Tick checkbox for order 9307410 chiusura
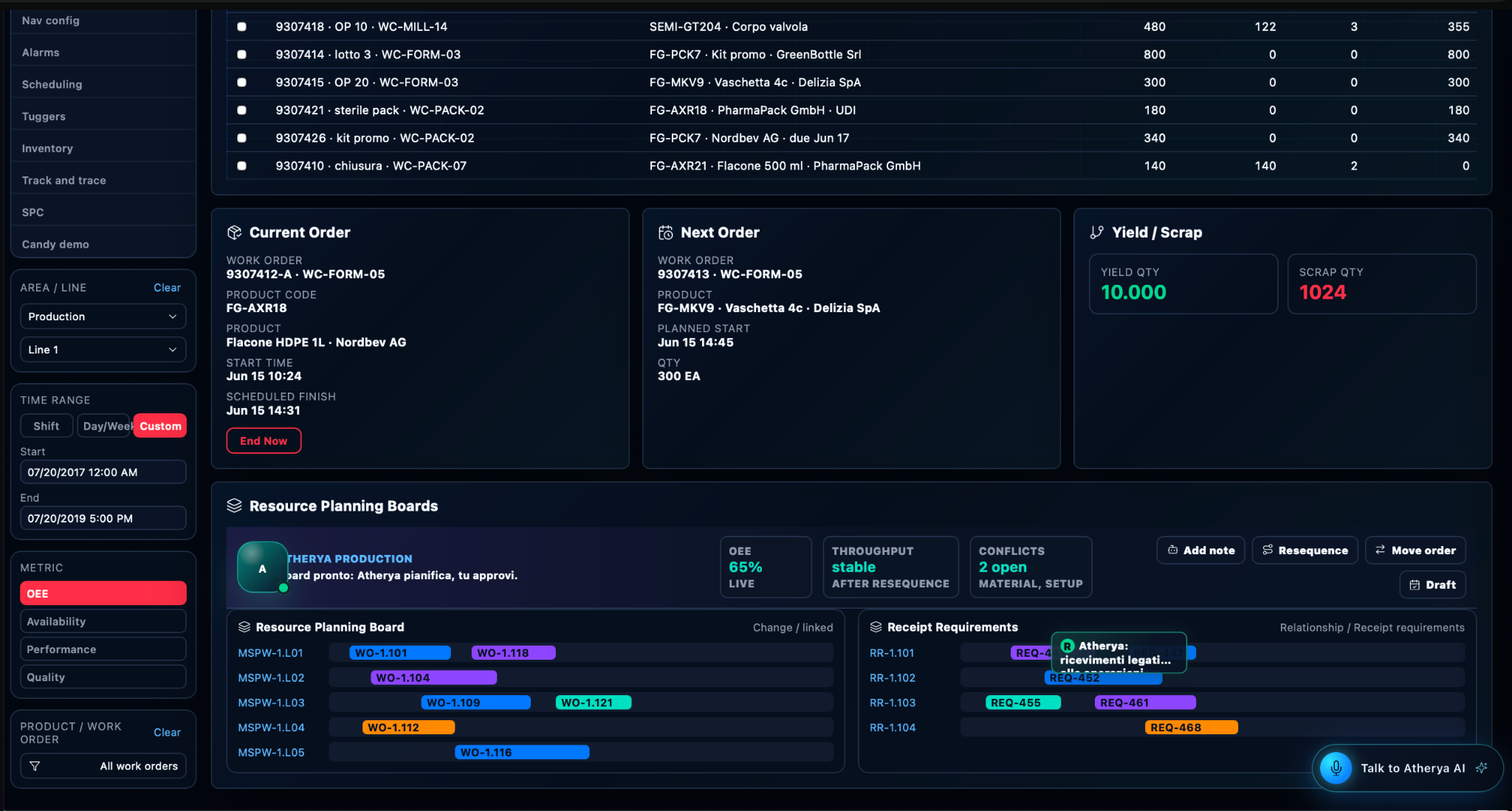Screen dimensions: 1512x811 (x=241, y=166)
